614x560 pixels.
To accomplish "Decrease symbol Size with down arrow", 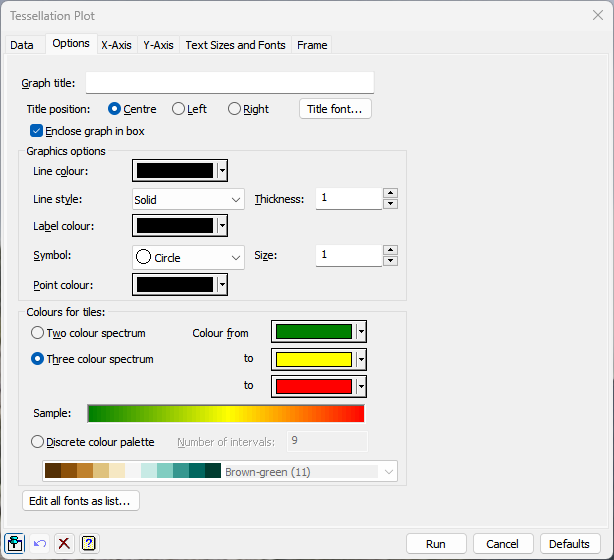I will pos(390,261).
